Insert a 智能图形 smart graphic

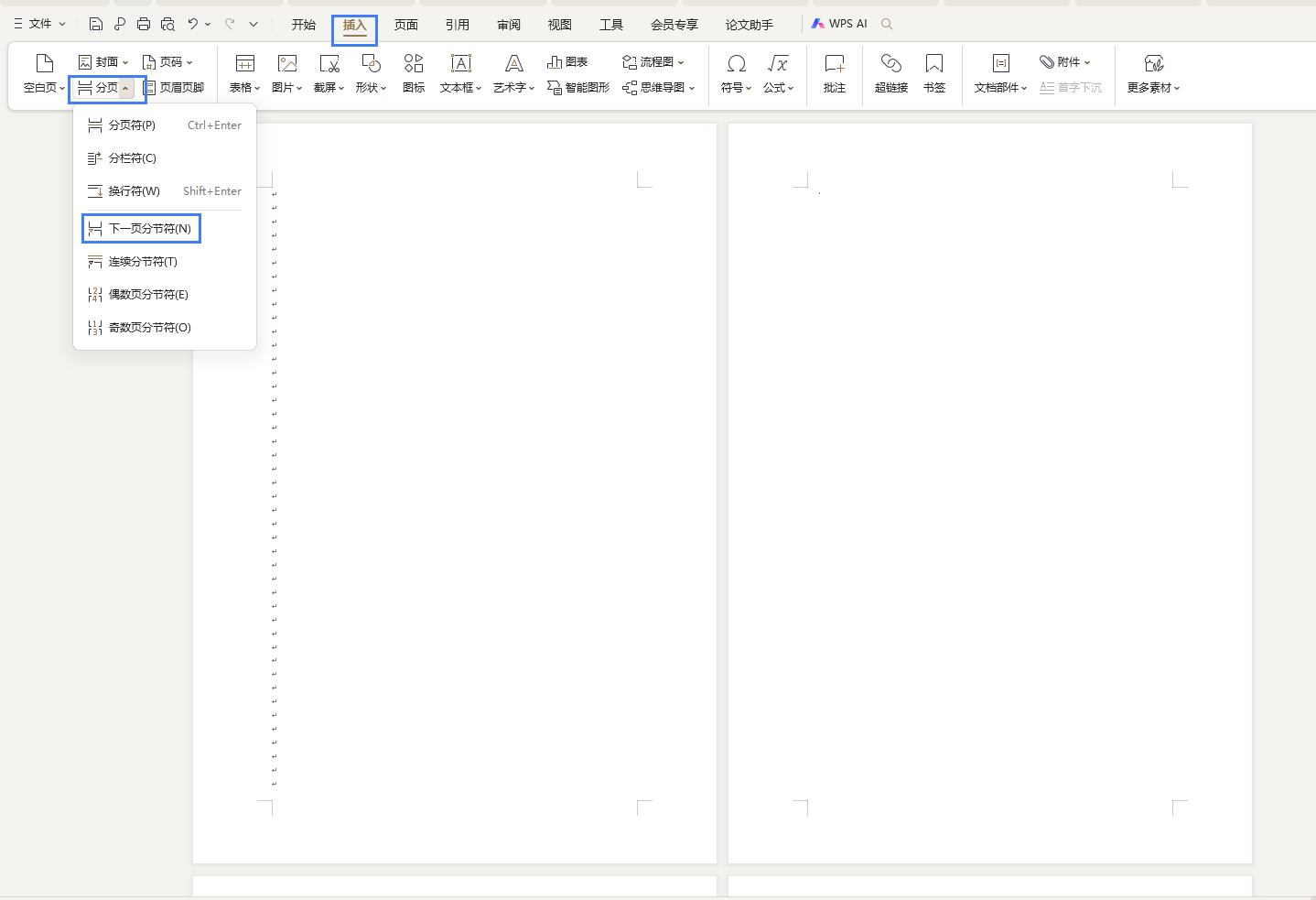pos(578,87)
